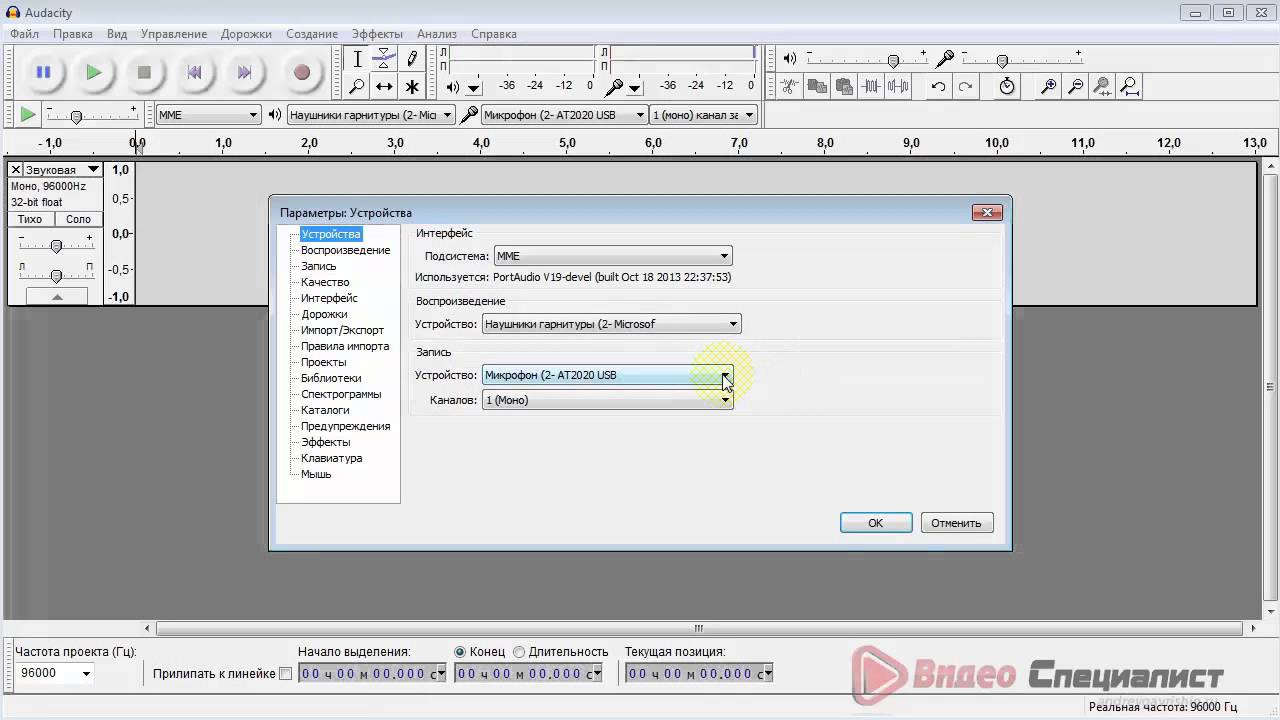The height and width of the screenshot is (720, 1280).
Task: Click the Zoom Out magnifier icon
Action: (1075, 86)
